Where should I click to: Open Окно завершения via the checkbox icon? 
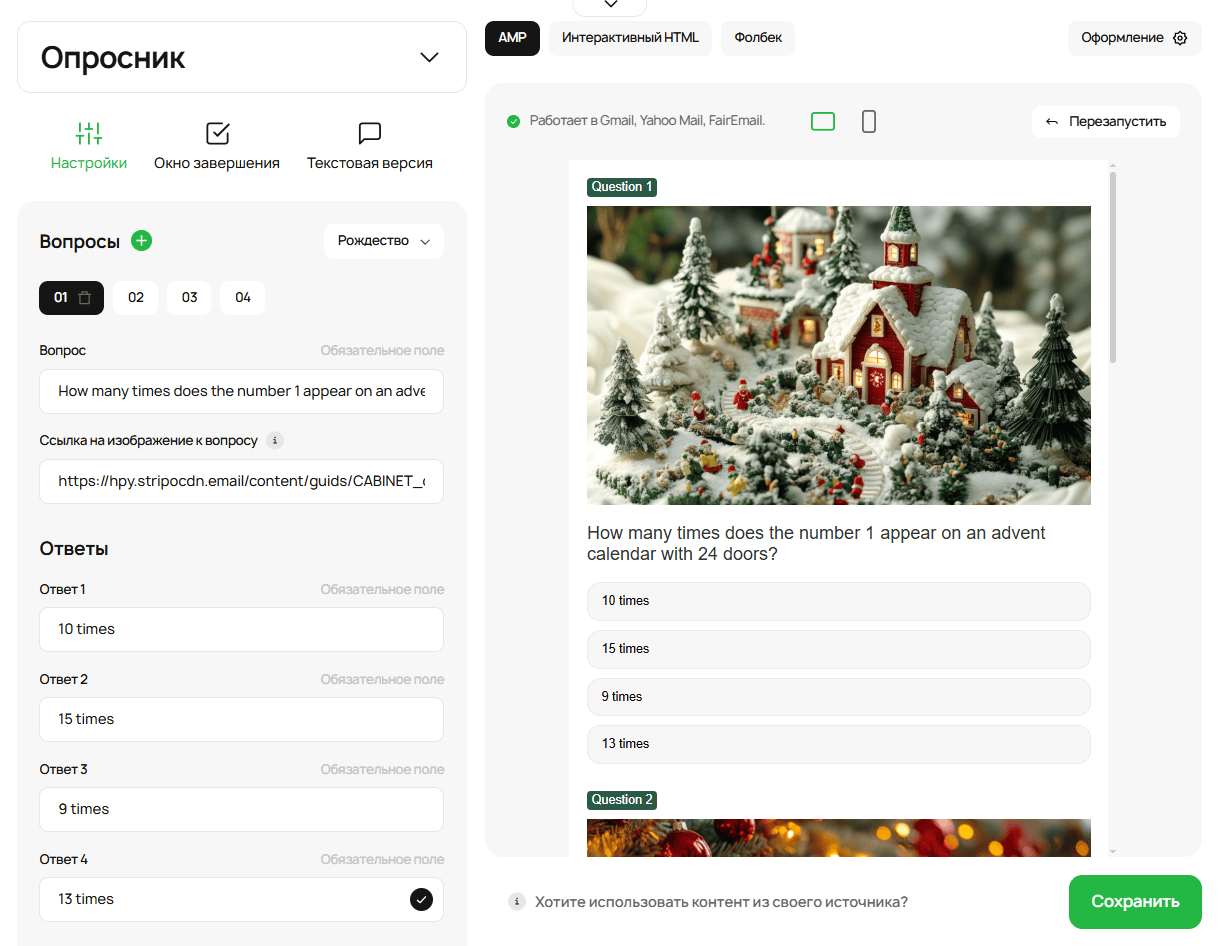coord(217,133)
